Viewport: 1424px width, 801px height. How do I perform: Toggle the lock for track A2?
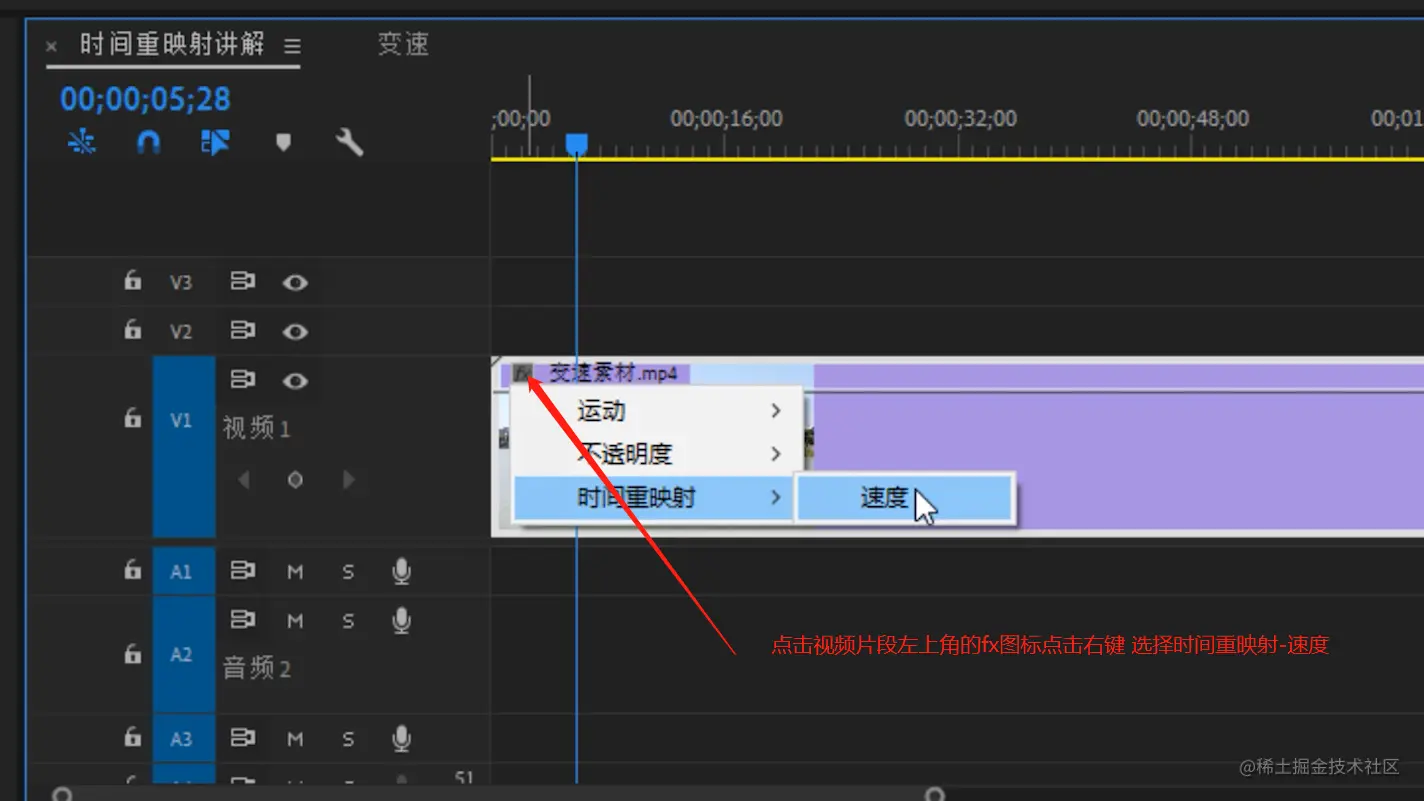[x=133, y=654]
